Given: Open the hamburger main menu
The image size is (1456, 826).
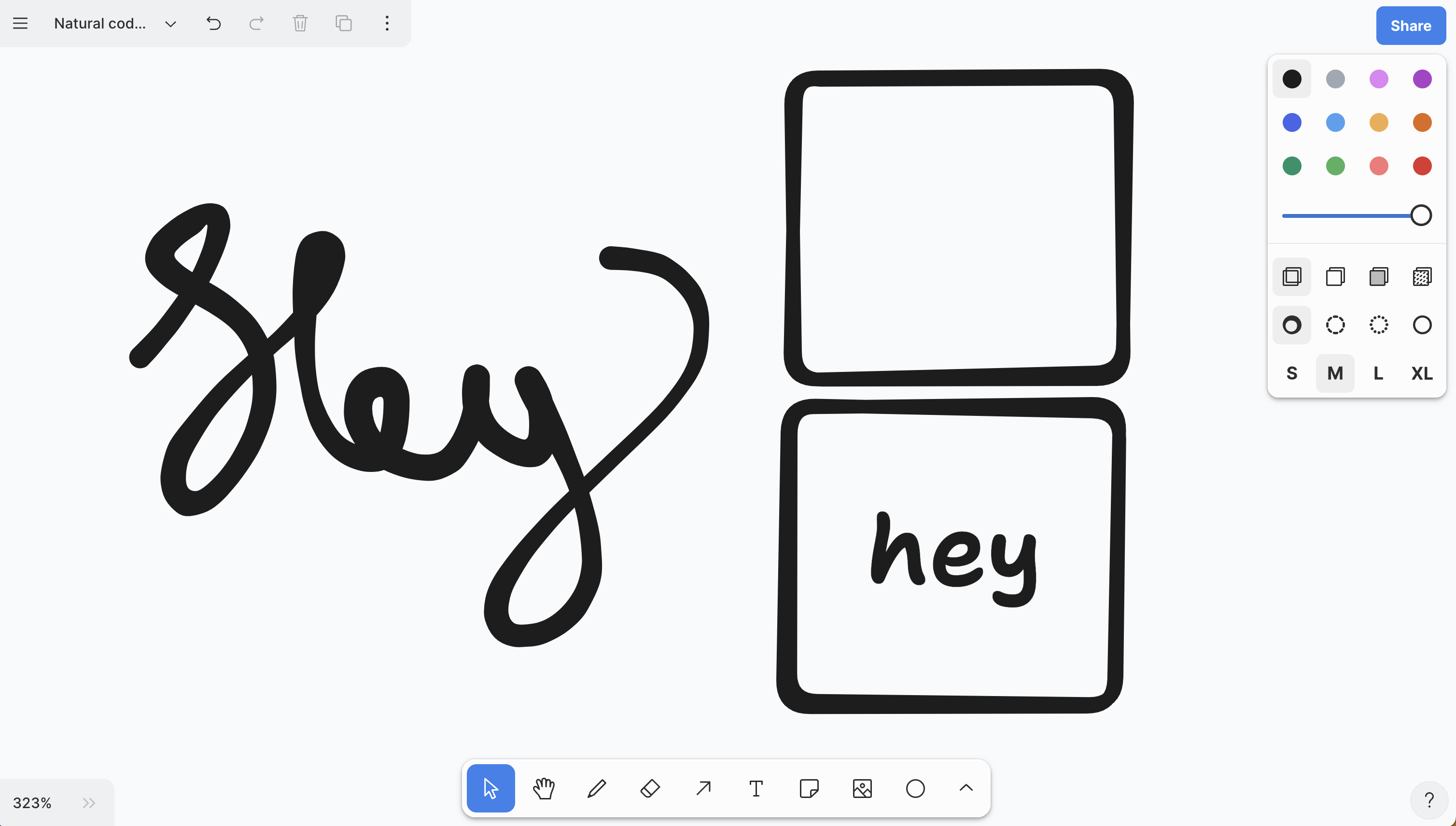Looking at the screenshot, I should tap(20, 23).
